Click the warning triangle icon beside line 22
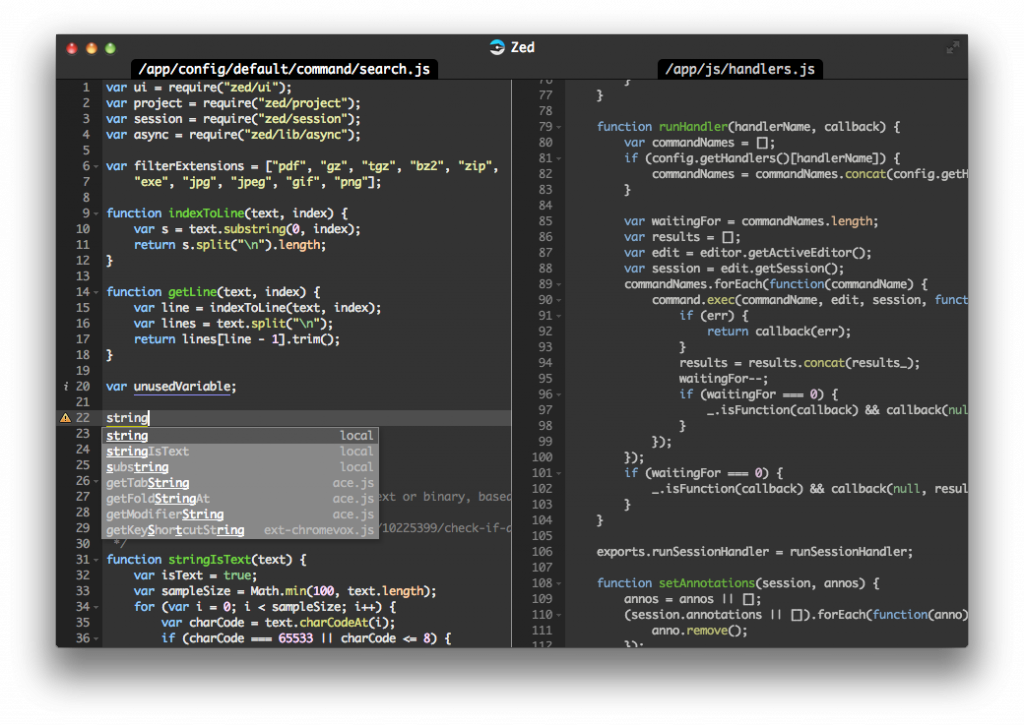This screenshot has width=1024, height=725. point(66,418)
